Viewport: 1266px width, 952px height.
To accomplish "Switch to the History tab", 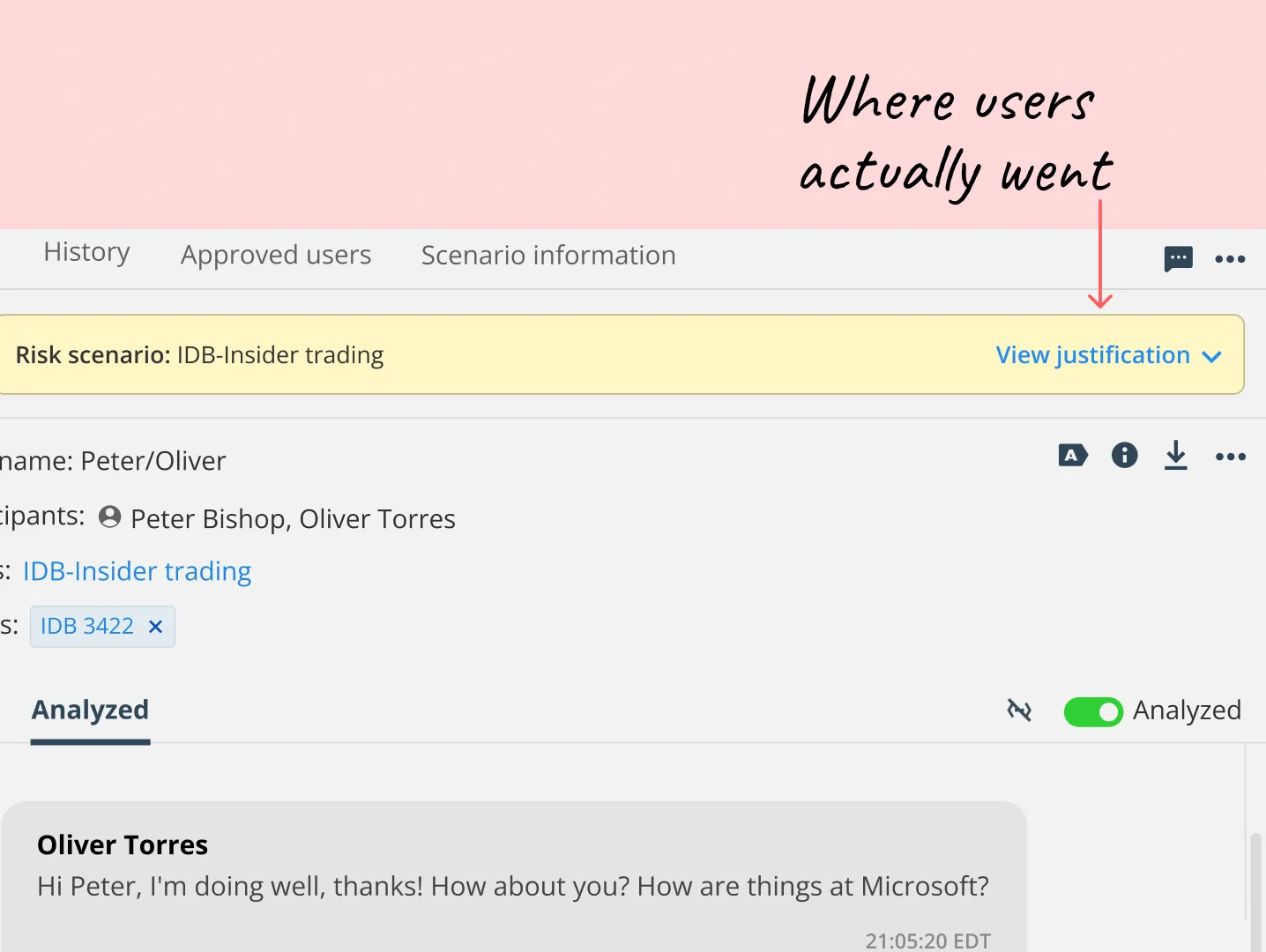I will pos(86,253).
